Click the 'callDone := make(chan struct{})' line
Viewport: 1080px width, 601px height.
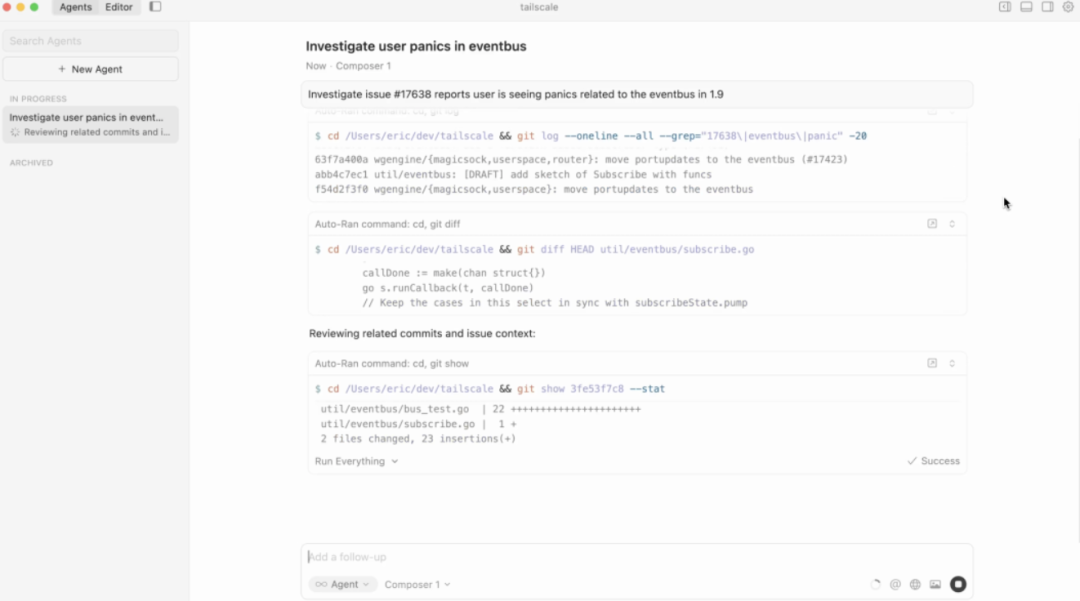tap(454, 273)
